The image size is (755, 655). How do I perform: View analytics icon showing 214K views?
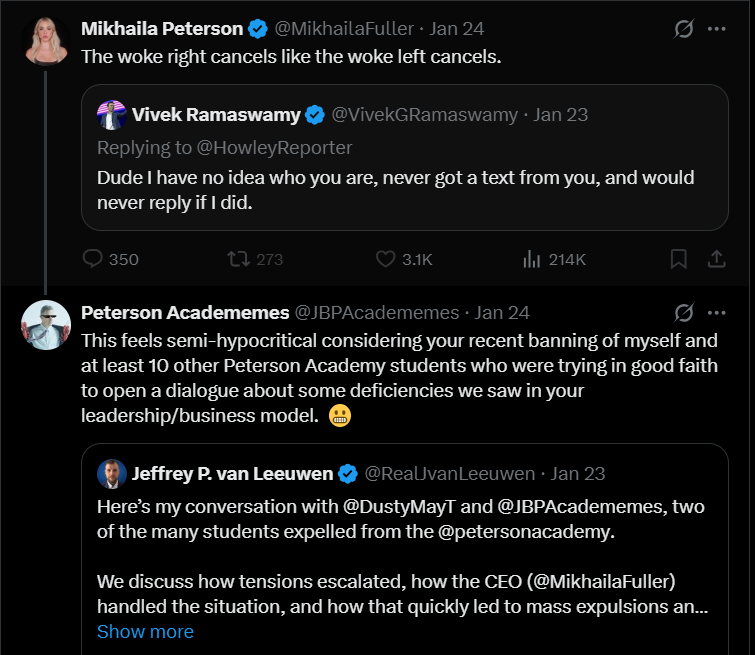[x=532, y=259]
